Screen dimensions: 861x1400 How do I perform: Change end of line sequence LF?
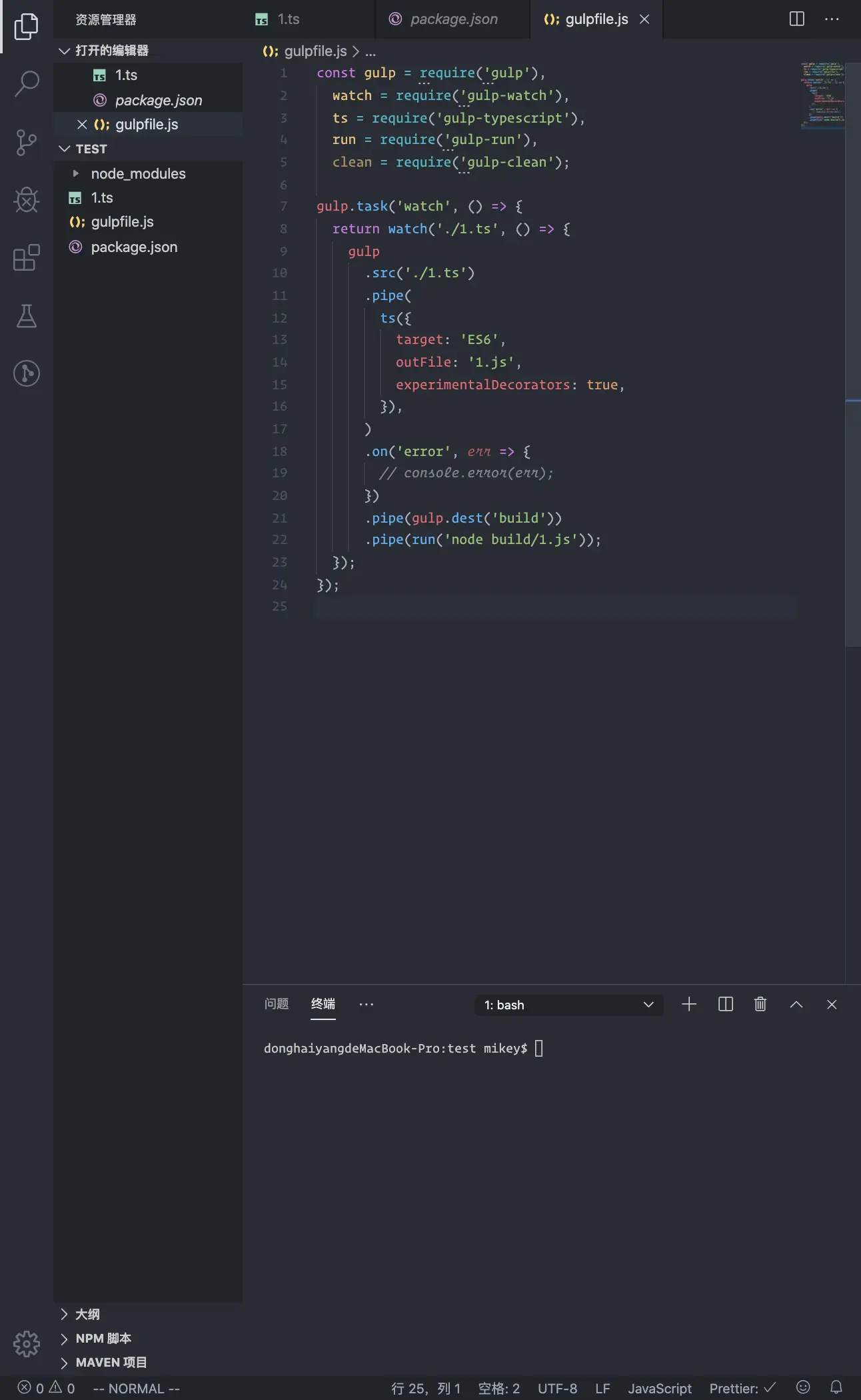click(602, 1388)
